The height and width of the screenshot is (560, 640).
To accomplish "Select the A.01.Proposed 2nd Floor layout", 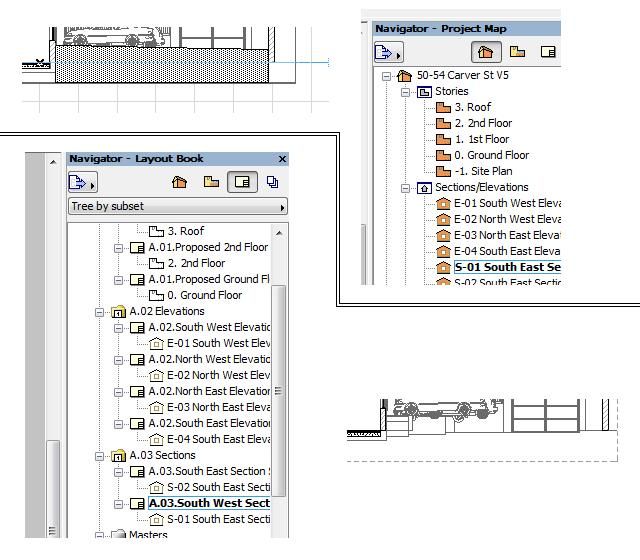I will [x=208, y=247].
